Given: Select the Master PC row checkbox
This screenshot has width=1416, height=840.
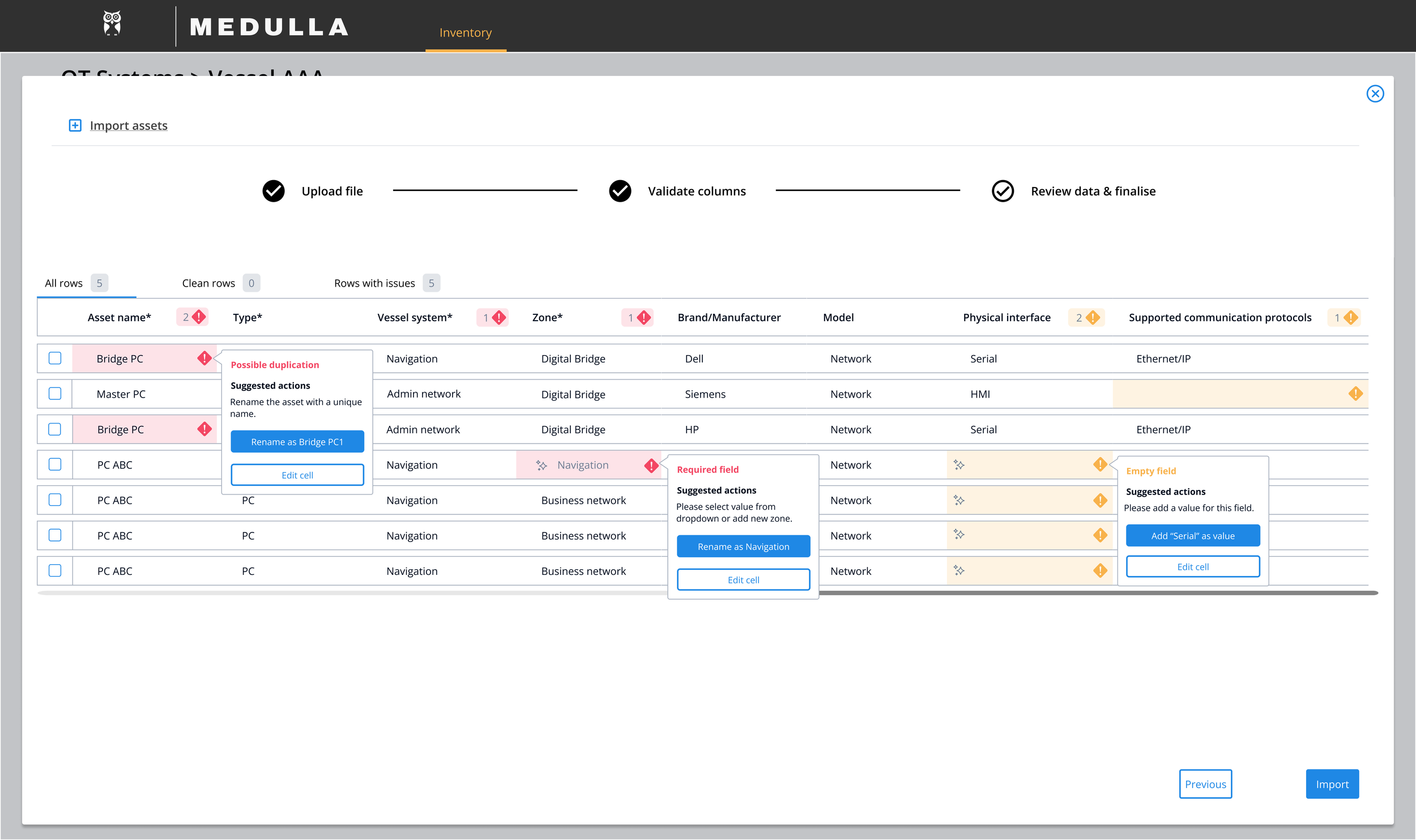Looking at the screenshot, I should click(55, 394).
